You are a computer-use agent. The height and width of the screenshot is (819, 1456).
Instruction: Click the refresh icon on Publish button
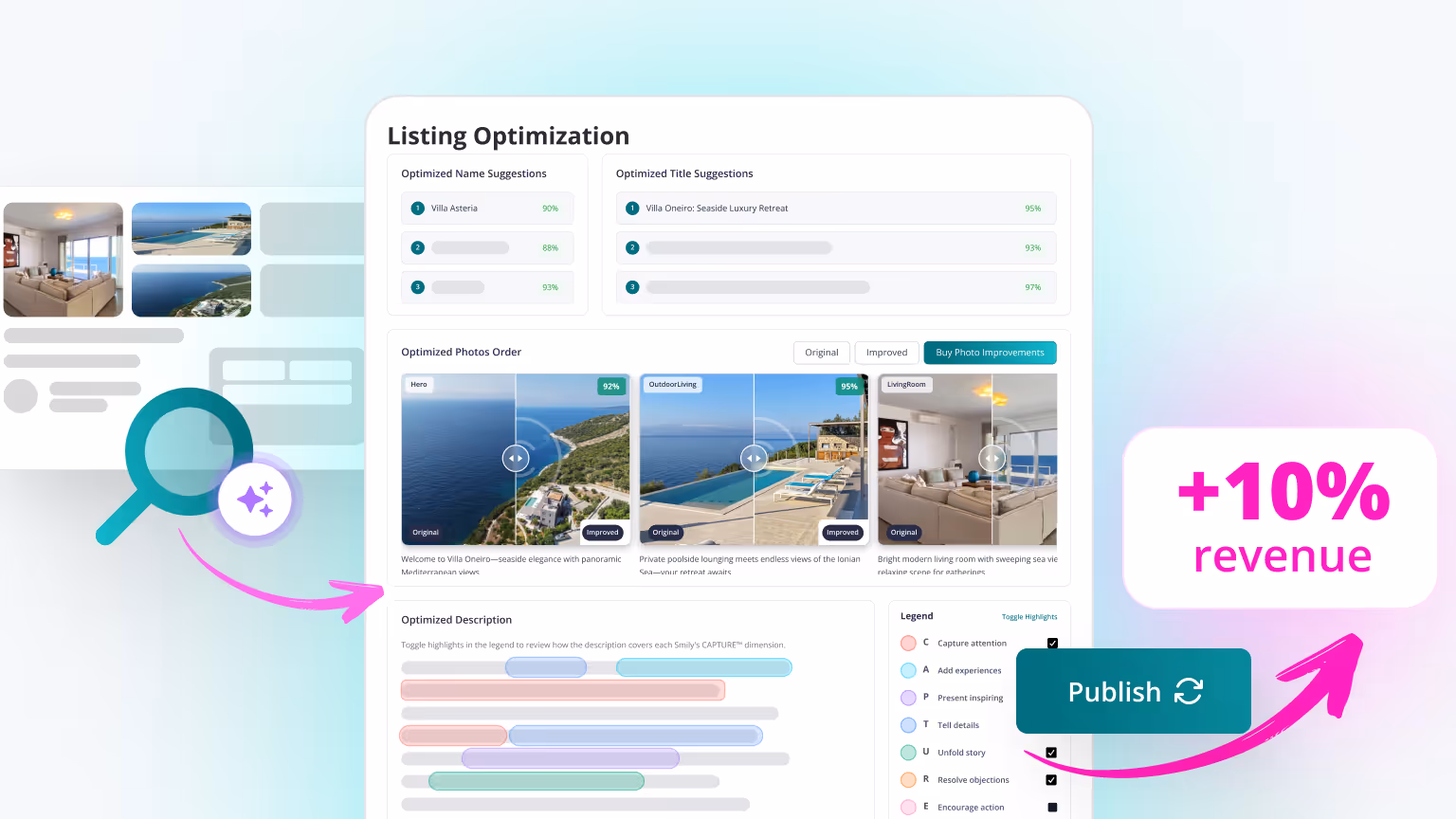[x=1189, y=691]
